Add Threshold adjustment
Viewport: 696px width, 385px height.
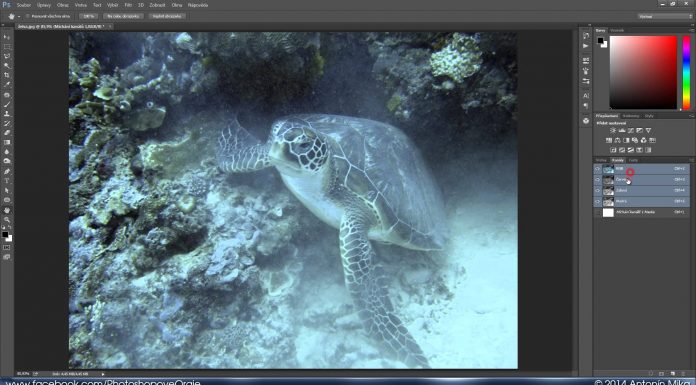click(x=631, y=150)
